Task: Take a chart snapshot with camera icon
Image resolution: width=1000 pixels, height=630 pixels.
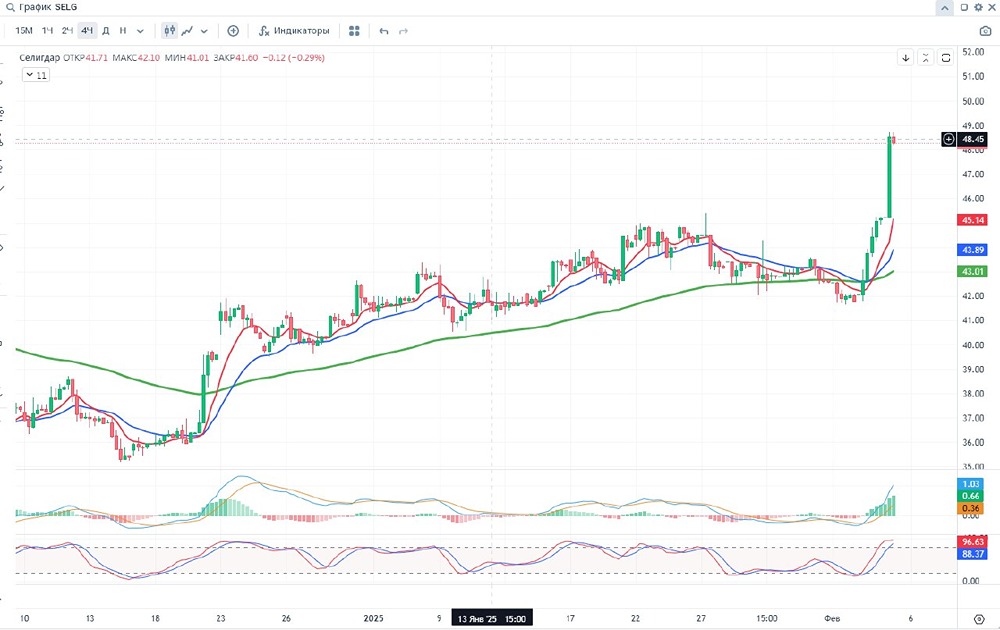Action: pos(985,31)
